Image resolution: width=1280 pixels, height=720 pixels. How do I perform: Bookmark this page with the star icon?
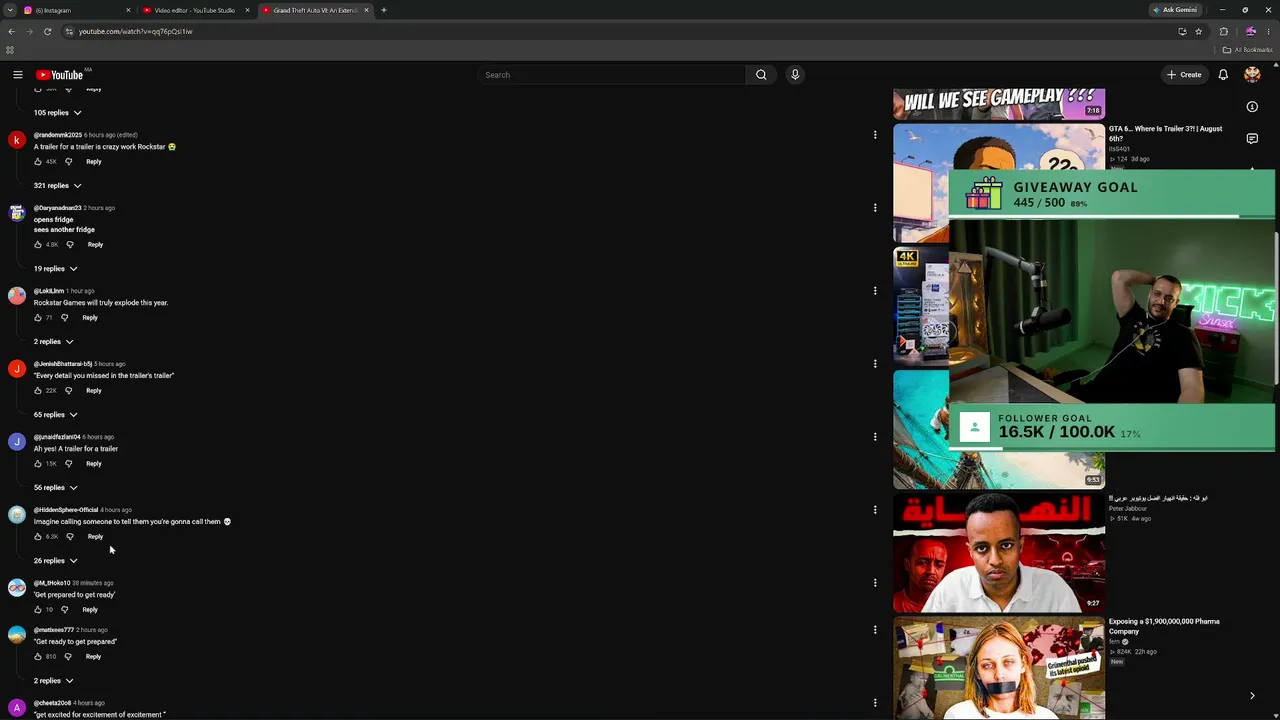click(1199, 31)
